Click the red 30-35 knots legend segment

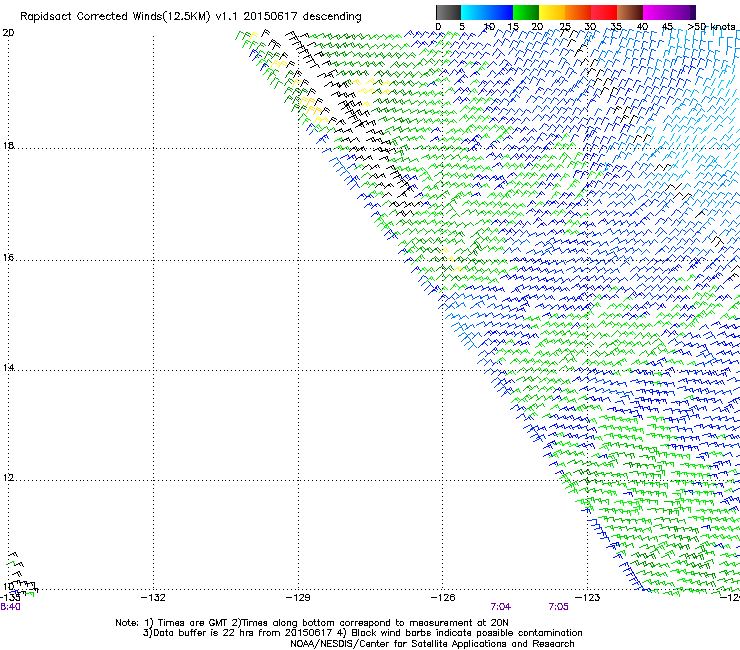pos(604,12)
